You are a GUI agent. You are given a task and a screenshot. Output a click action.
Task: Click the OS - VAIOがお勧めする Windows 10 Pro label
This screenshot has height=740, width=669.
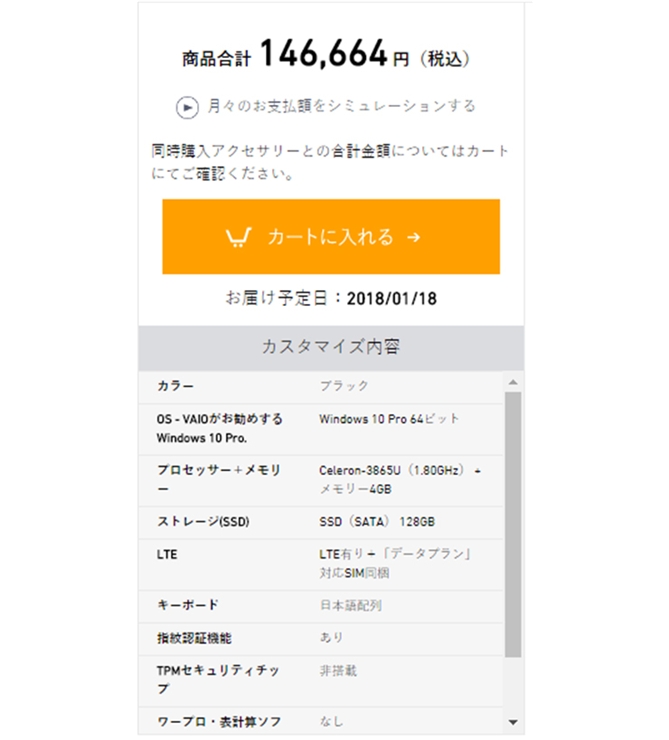pyautogui.click(x=219, y=428)
